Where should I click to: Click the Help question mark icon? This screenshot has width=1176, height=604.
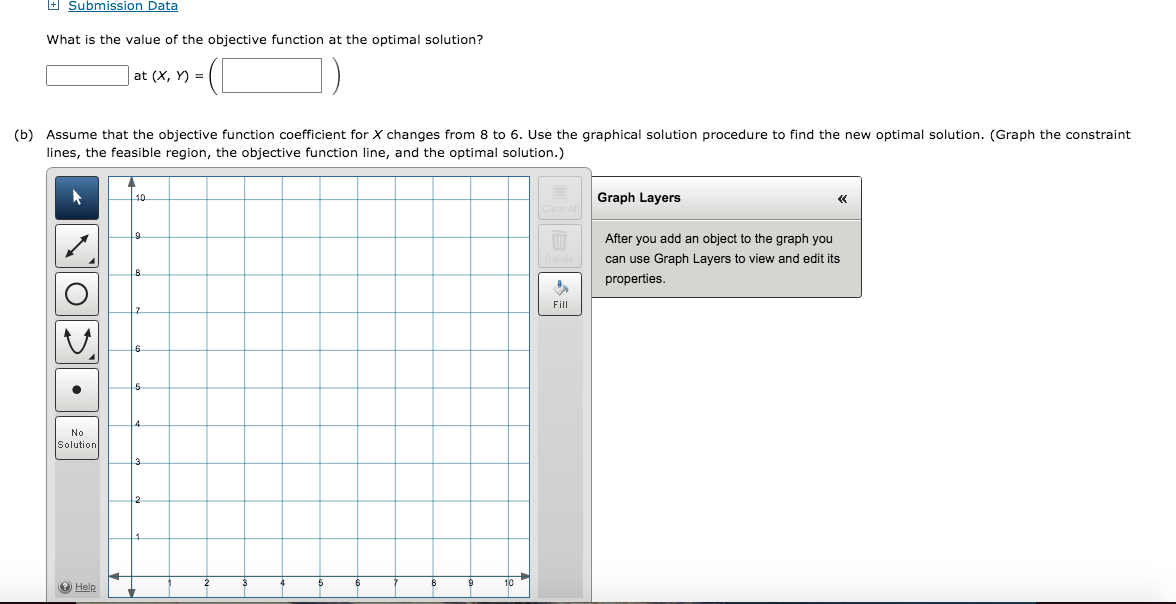point(65,587)
